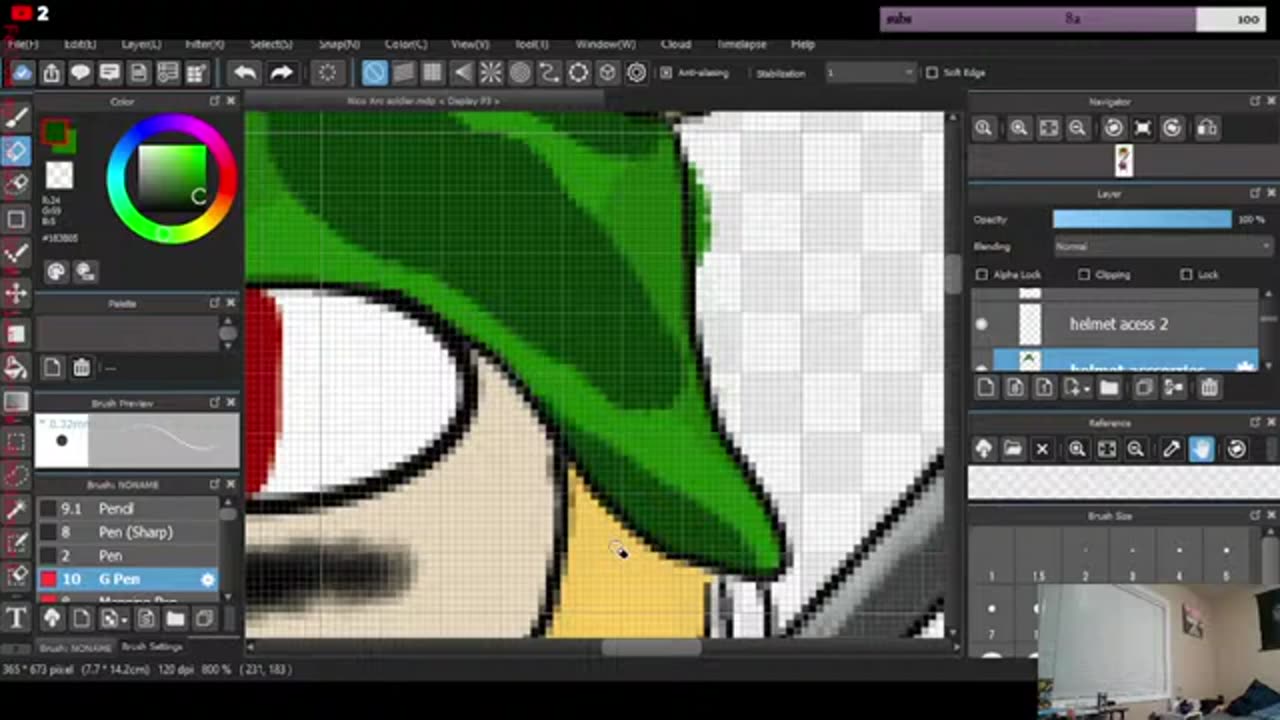Select the Move tool with arrows icon

16,292
